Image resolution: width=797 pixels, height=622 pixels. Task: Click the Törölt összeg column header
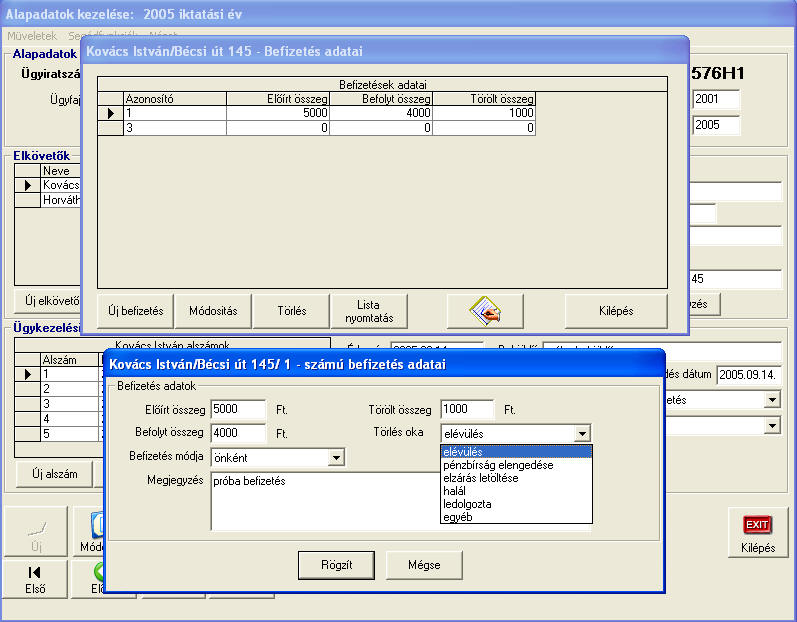484,99
